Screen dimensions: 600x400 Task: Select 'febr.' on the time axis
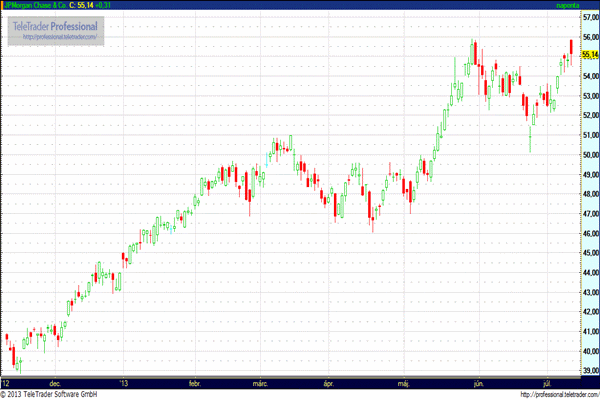[x=195, y=383]
